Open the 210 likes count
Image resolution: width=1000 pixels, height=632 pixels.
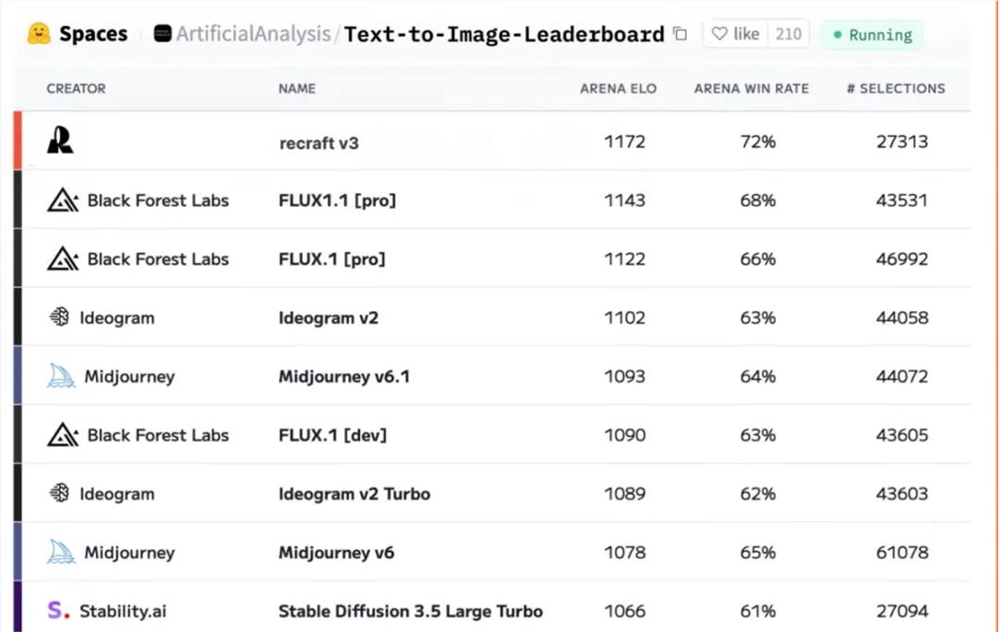tap(789, 34)
